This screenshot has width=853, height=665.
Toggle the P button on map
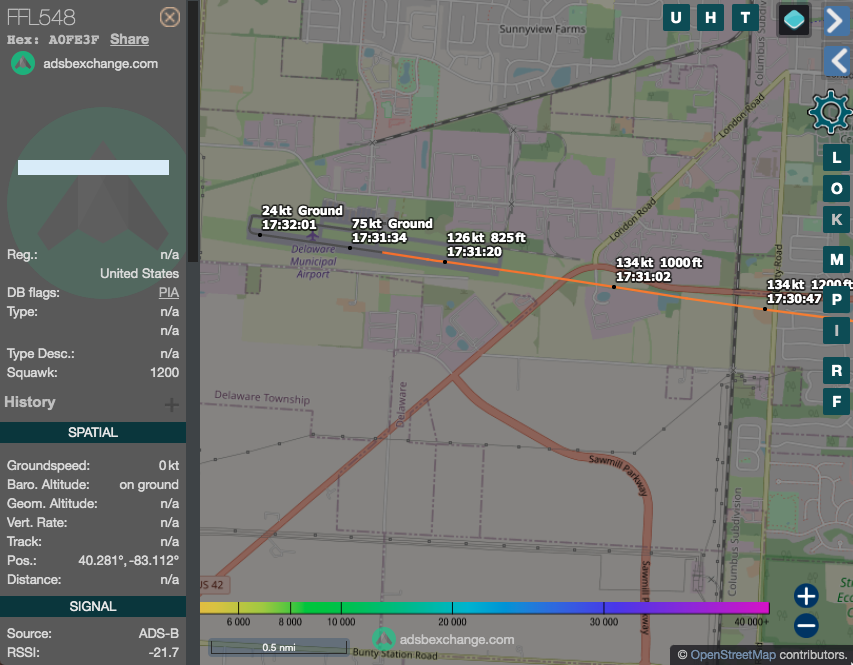coord(836,299)
